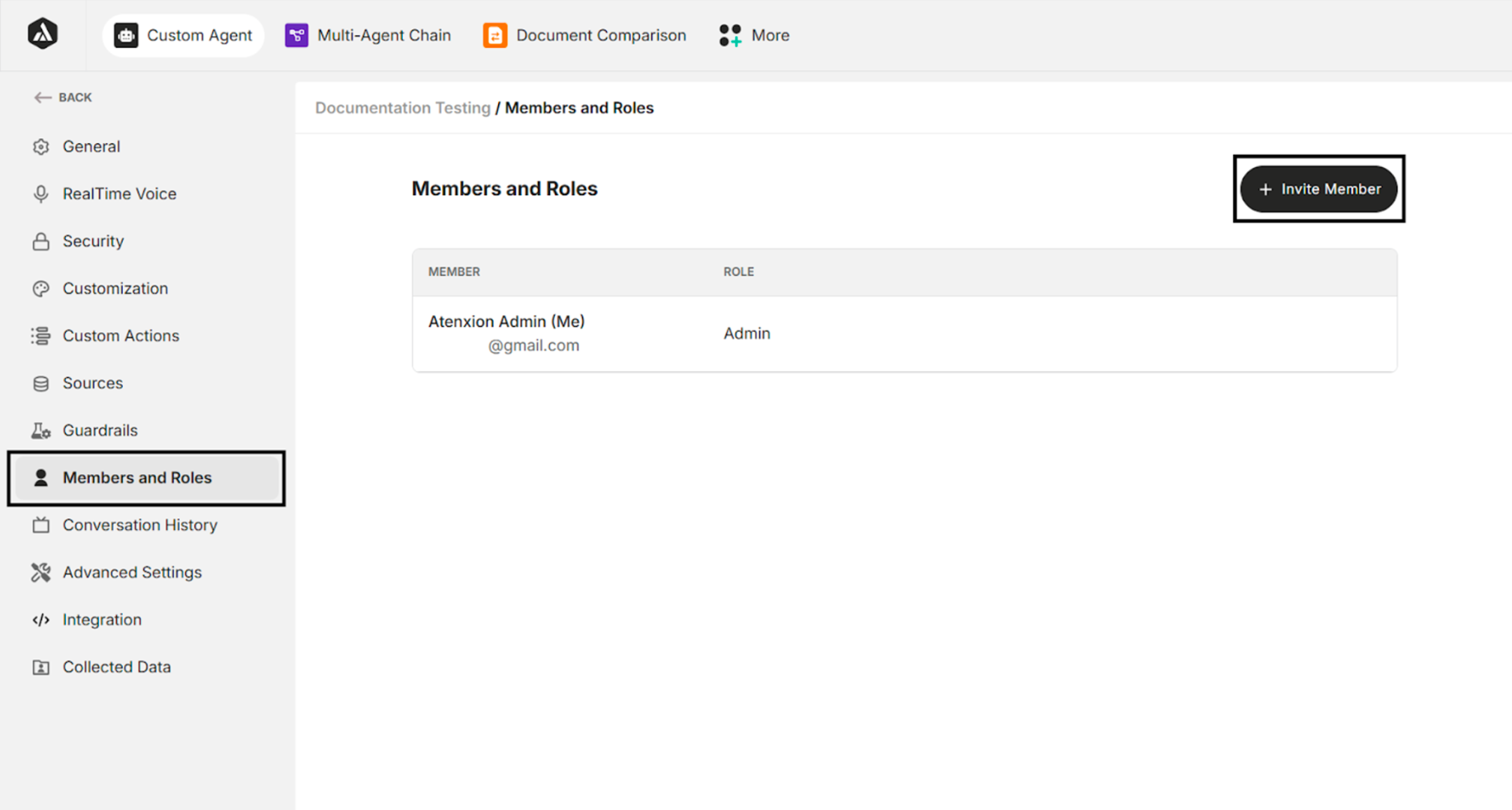1512x810 pixels.
Task: Click the Custom Actions stack icon
Action: pyautogui.click(x=41, y=336)
